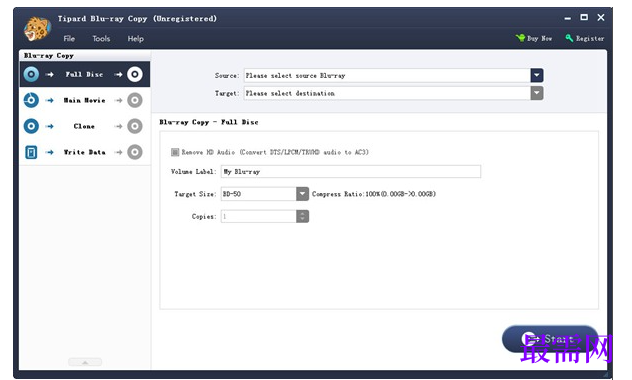Select the Clone copy mode
Viewport: 632px width, 380px height.
[x=85, y=126]
